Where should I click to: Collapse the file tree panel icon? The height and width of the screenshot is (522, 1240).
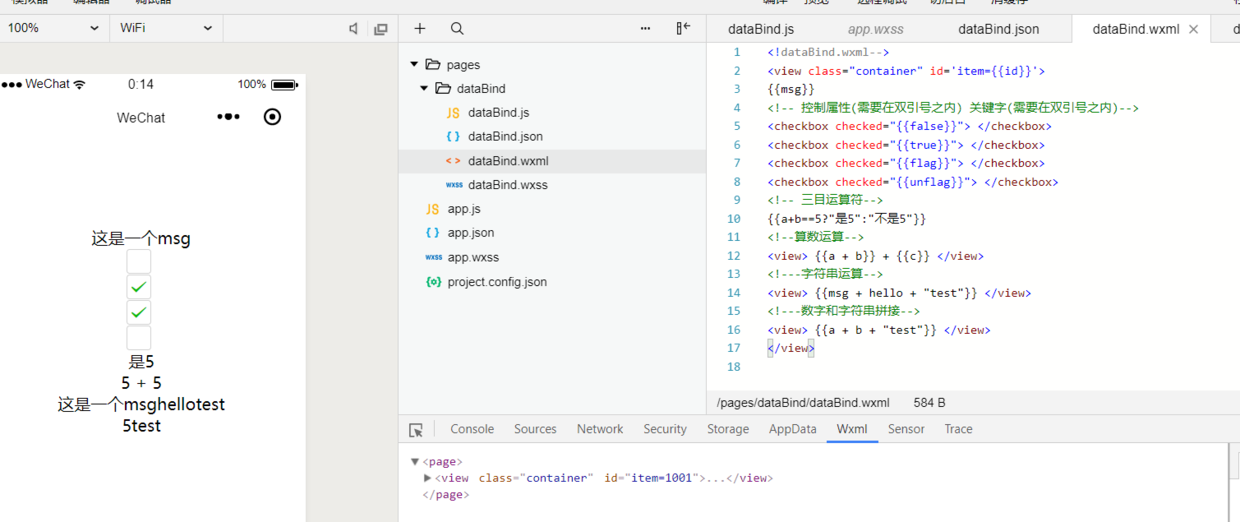click(x=683, y=28)
